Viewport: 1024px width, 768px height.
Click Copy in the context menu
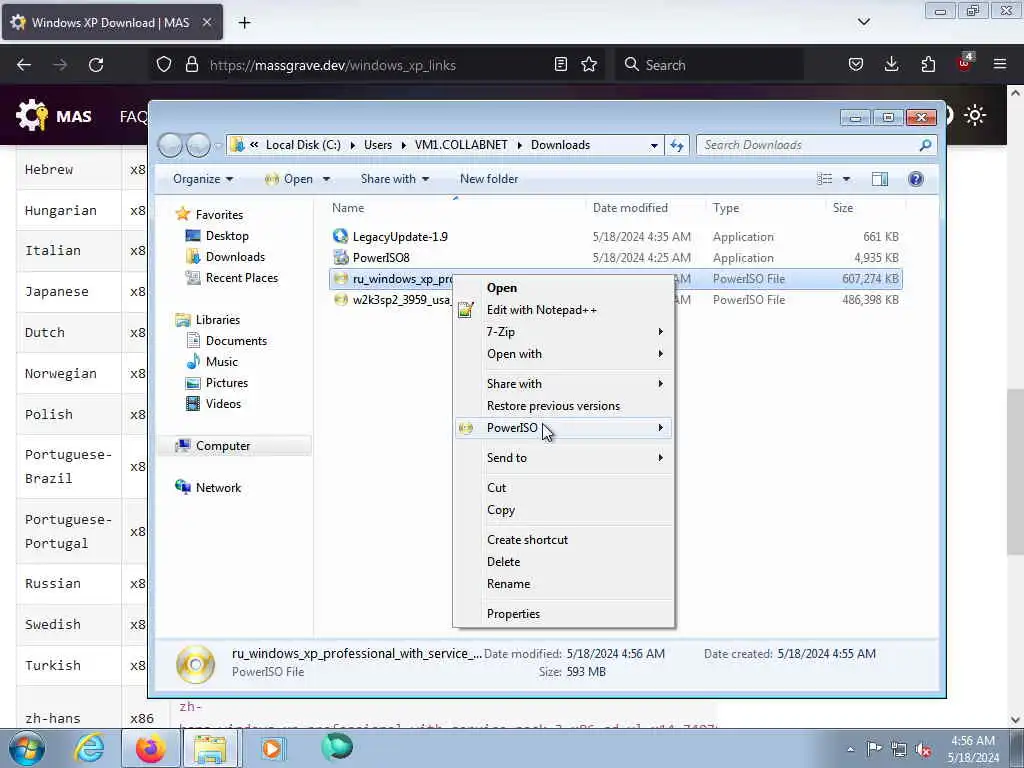tap(564, 510)
